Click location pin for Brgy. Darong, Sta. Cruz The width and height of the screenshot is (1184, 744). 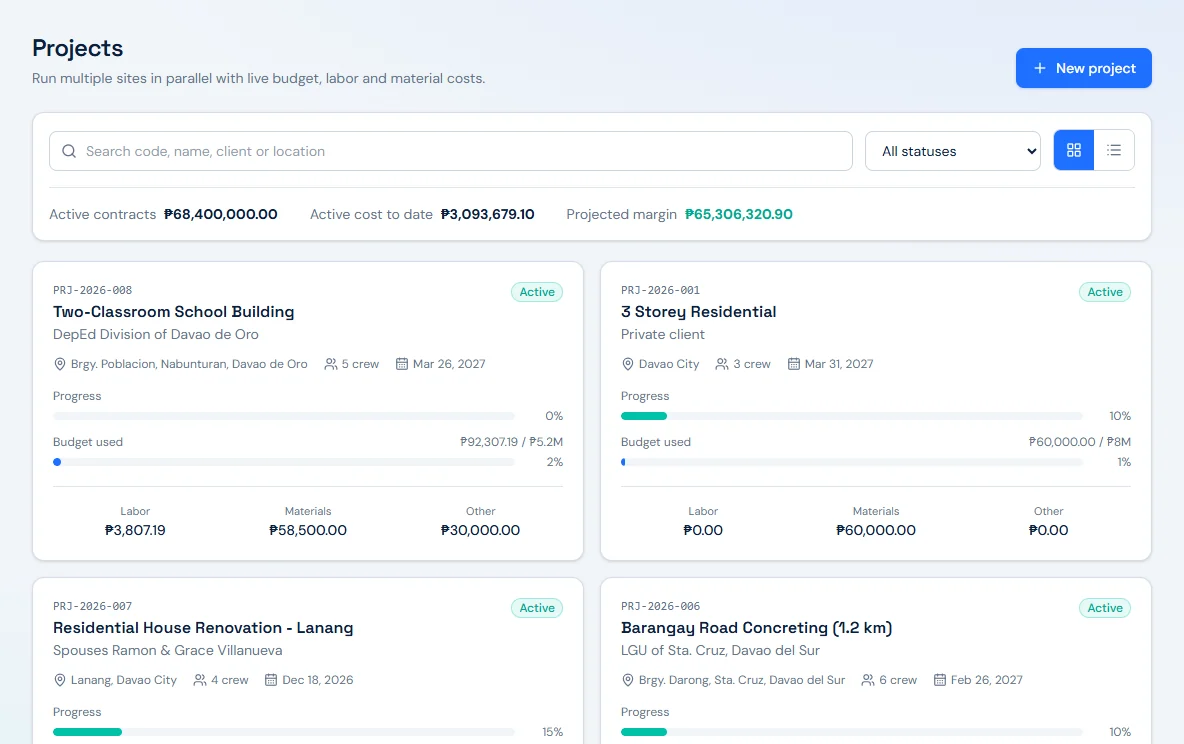click(627, 680)
